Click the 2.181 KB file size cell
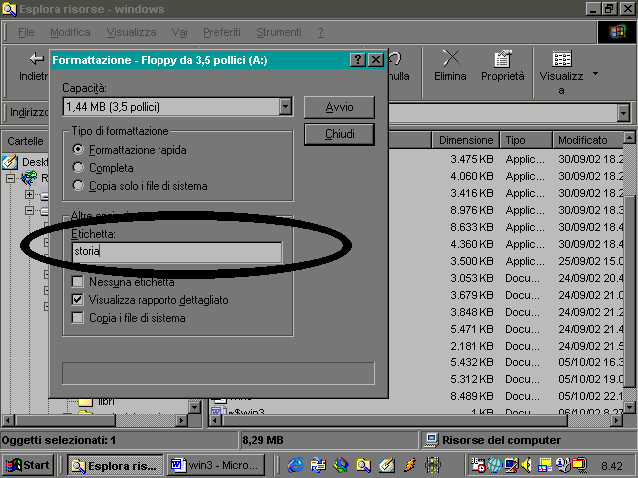Screen dimensions: 638x478 (x=472, y=346)
